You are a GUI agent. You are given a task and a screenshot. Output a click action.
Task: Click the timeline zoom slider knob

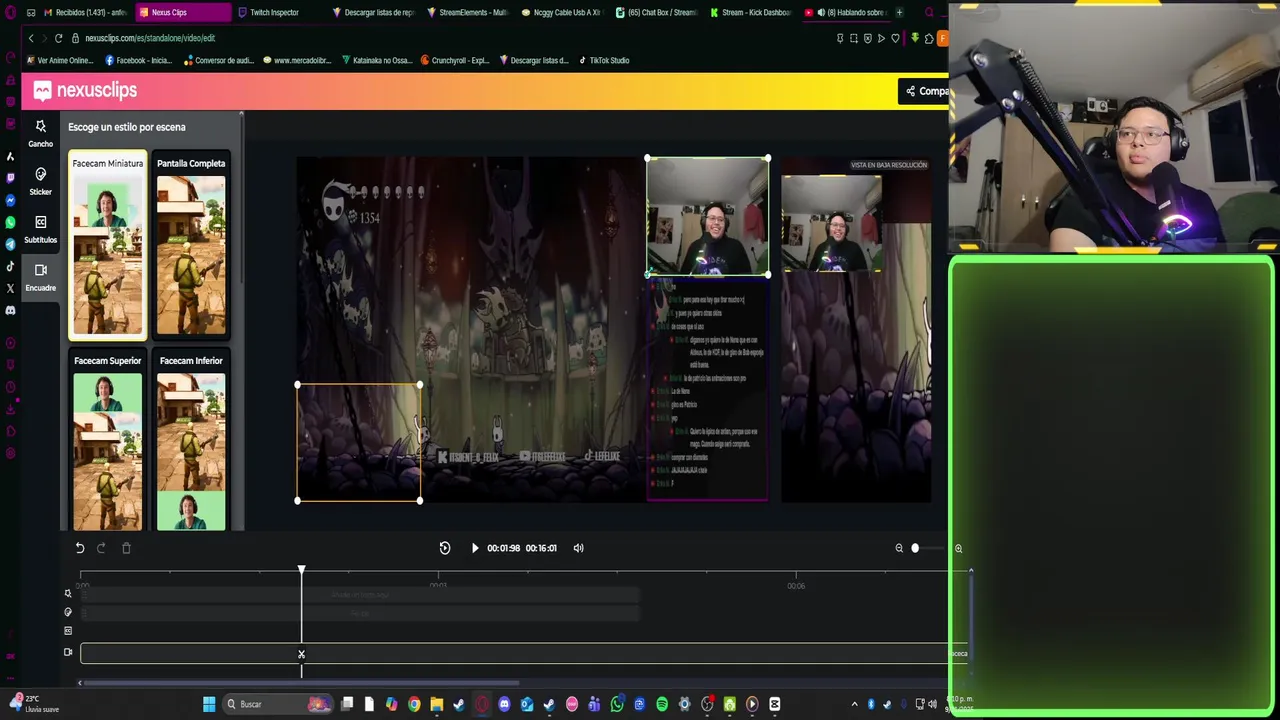tap(915, 548)
